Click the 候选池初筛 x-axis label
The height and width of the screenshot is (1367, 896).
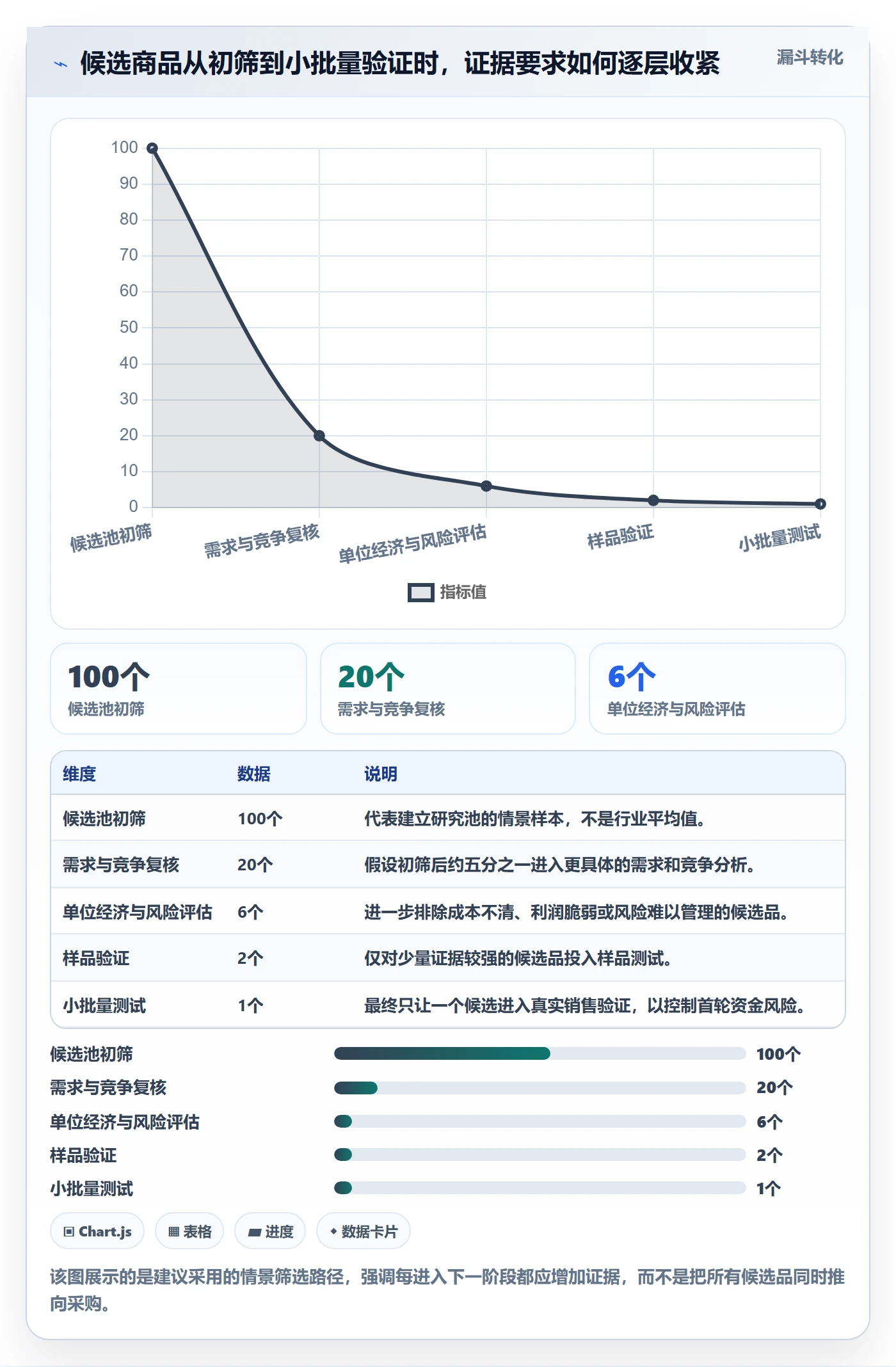click(111, 538)
